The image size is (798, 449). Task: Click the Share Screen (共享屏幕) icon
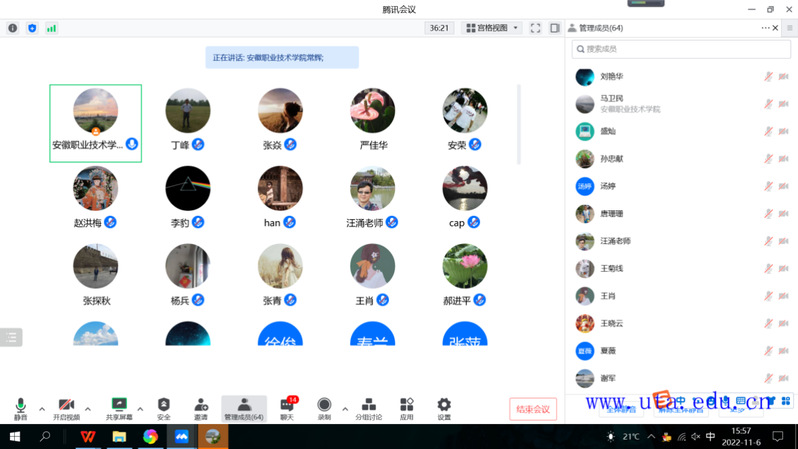tap(119, 407)
